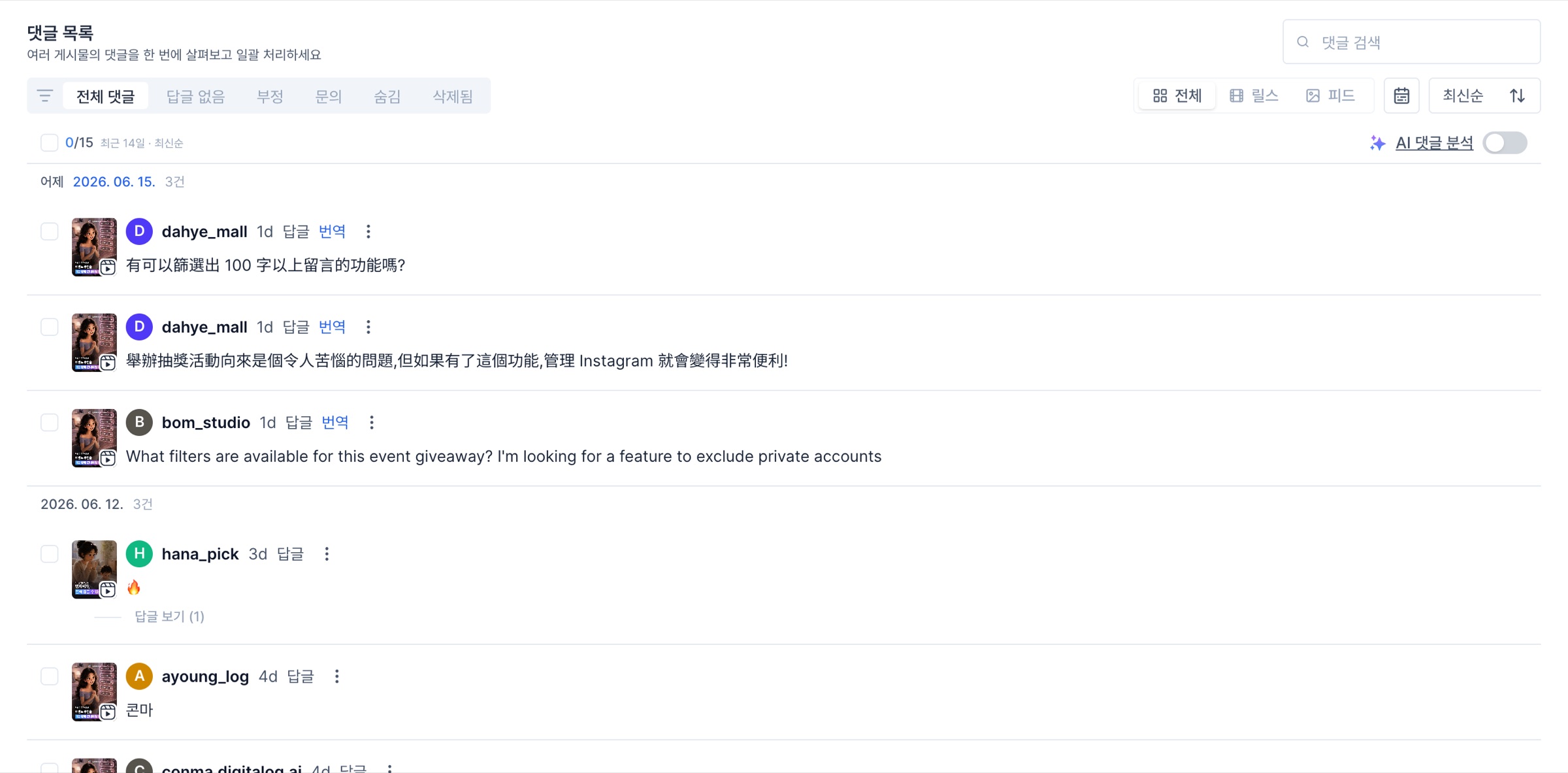Focus the 댓글 검색 search field
Image resolution: width=1568 pixels, height=773 pixels.
click(1411, 42)
